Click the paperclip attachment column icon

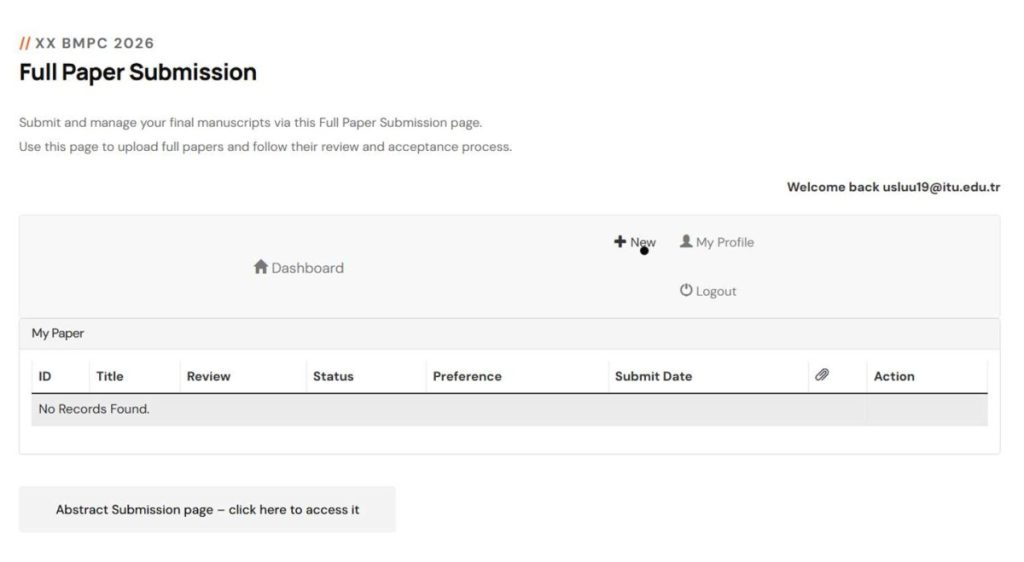point(822,376)
